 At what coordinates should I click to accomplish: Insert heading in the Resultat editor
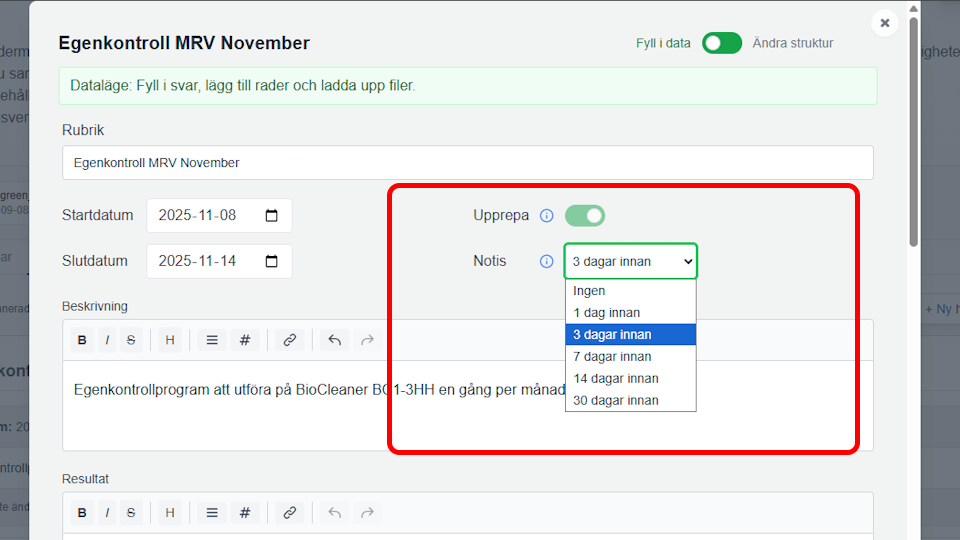(170, 512)
